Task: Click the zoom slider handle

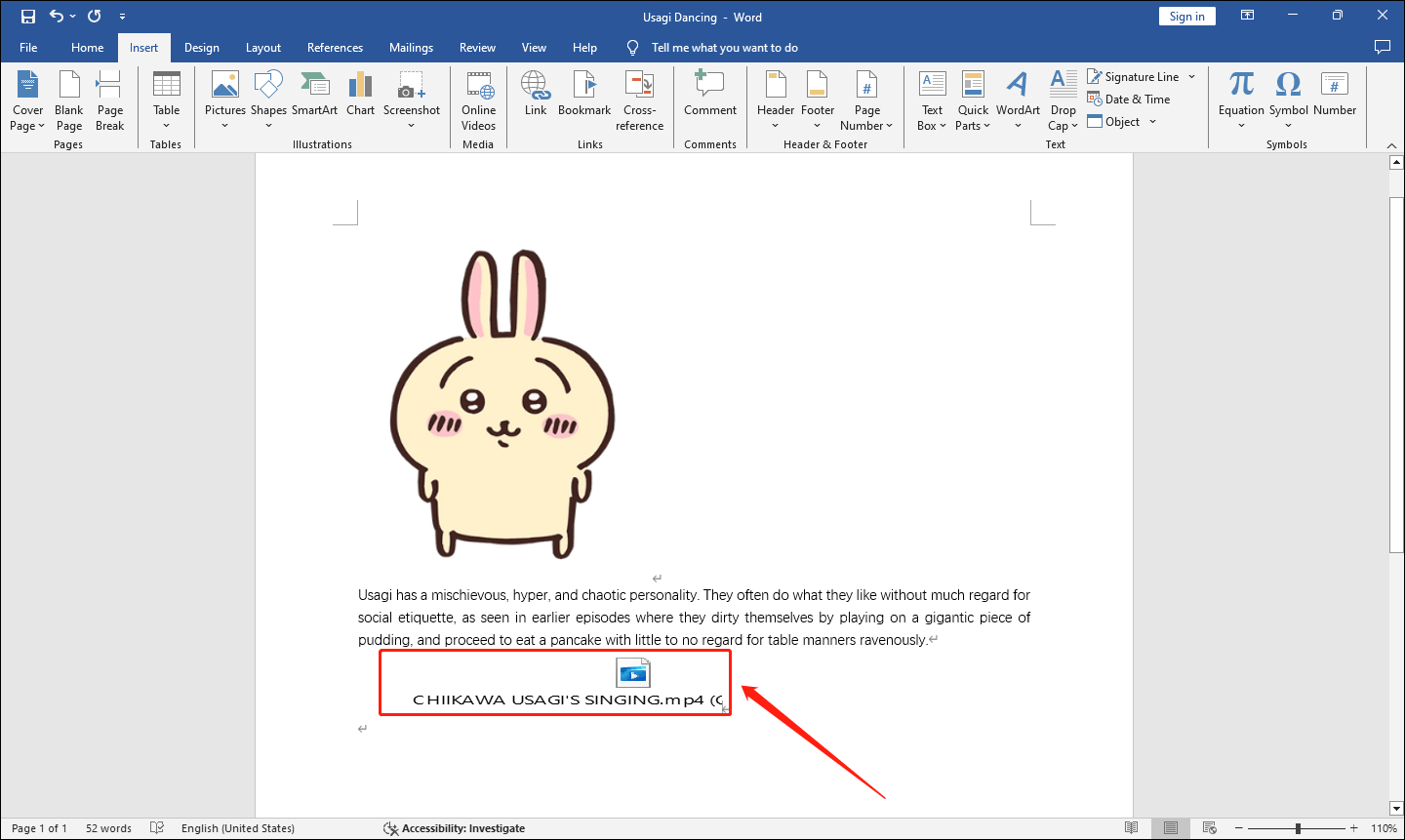Action: tap(1298, 828)
